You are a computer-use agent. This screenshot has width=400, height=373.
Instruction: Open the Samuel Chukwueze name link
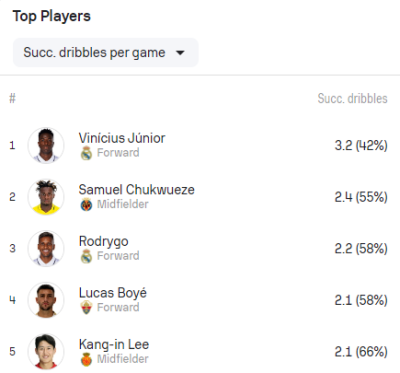click(137, 189)
